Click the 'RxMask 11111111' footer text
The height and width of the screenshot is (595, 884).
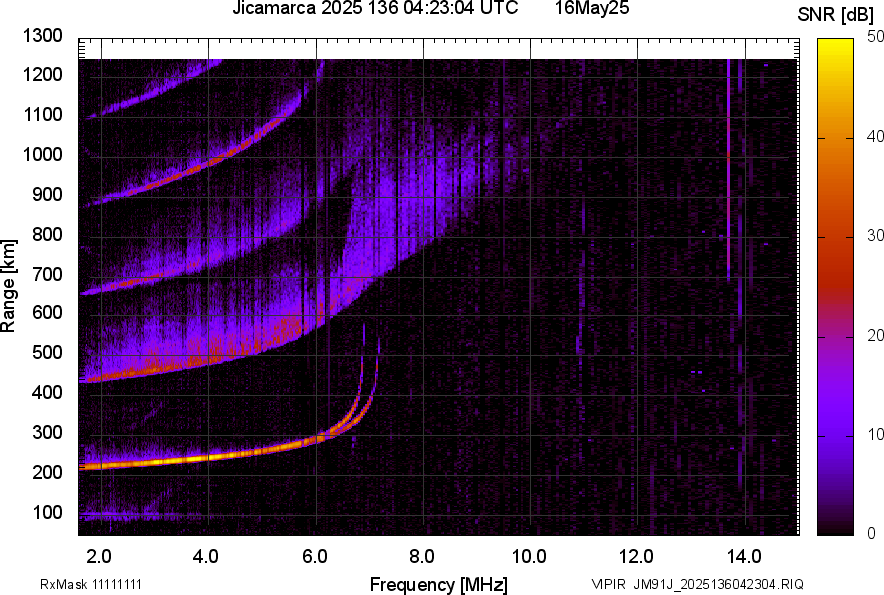[x=91, y=584]
